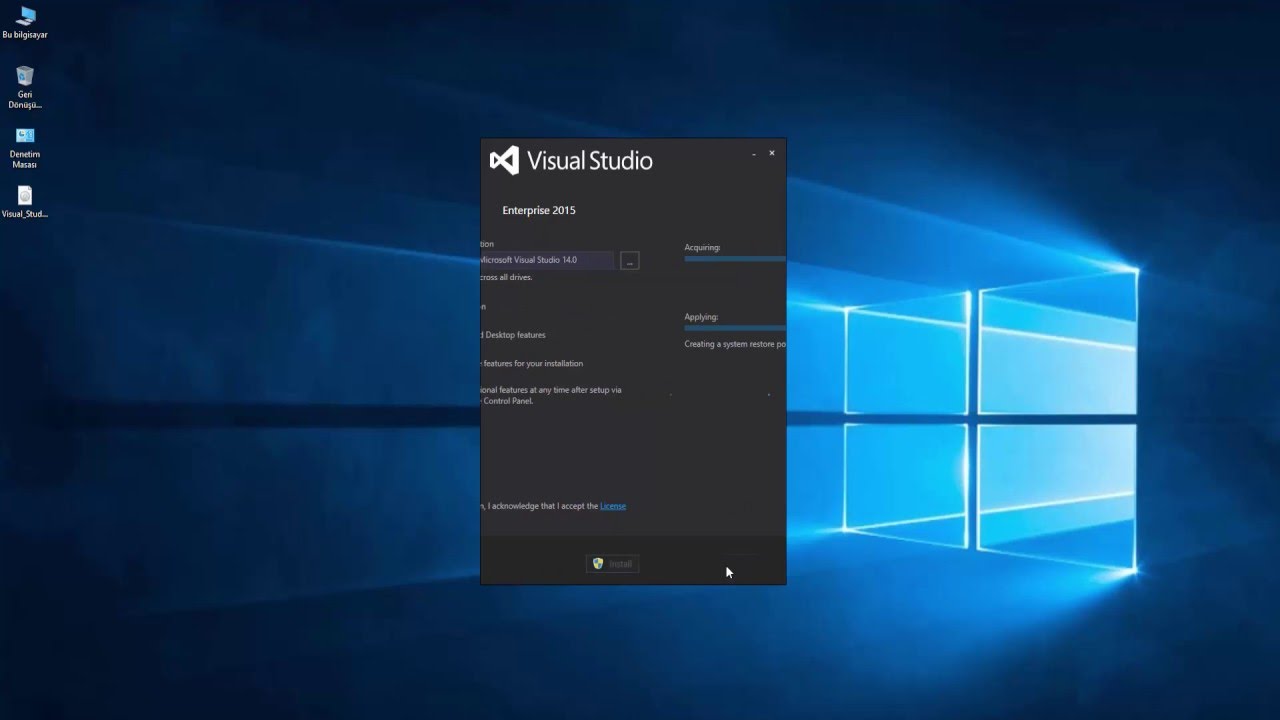1280x720 pixels.
Task: Close the Visual Studio installer window
Action: [x=772, y=153]
